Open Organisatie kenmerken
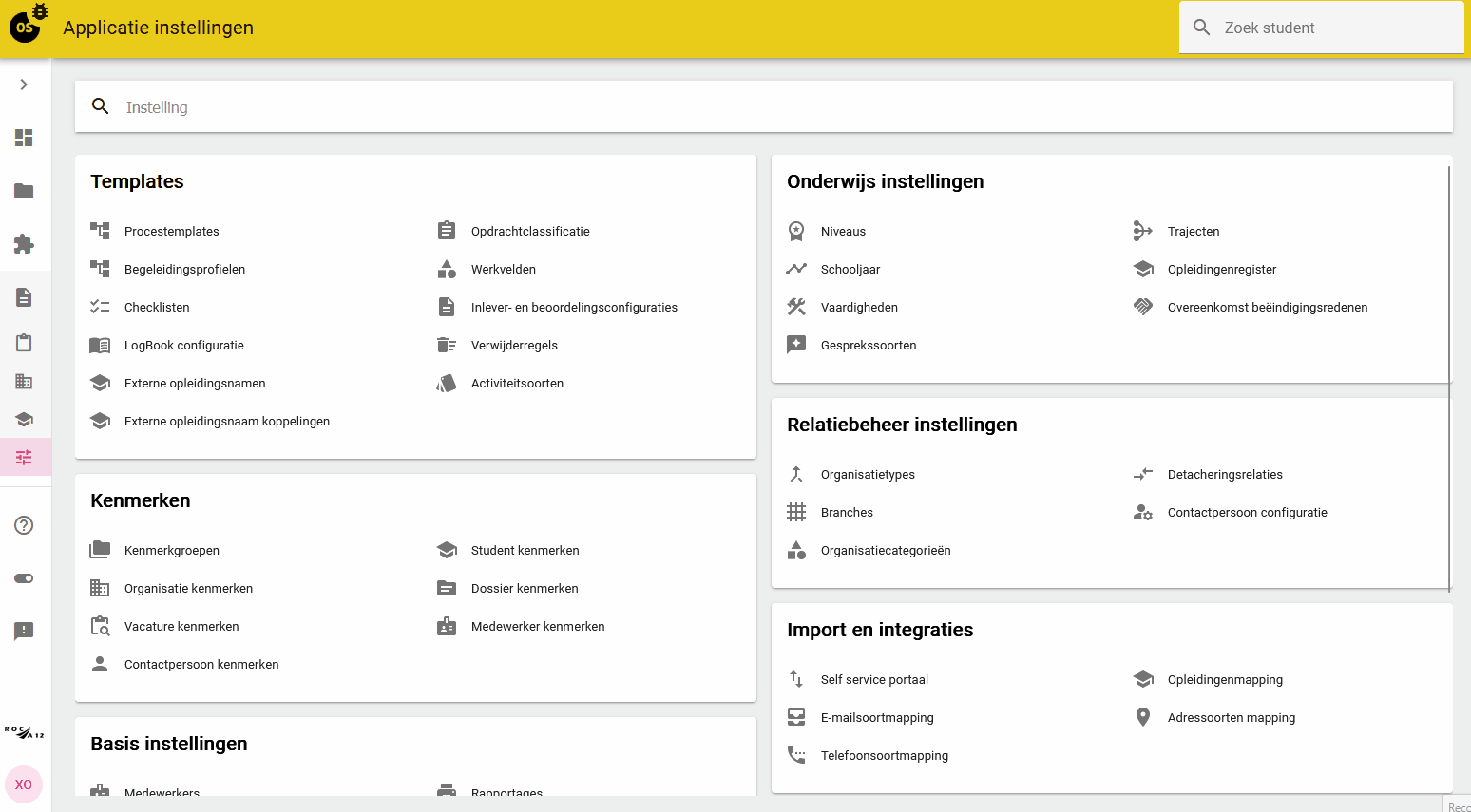 [x=188, y=588]
